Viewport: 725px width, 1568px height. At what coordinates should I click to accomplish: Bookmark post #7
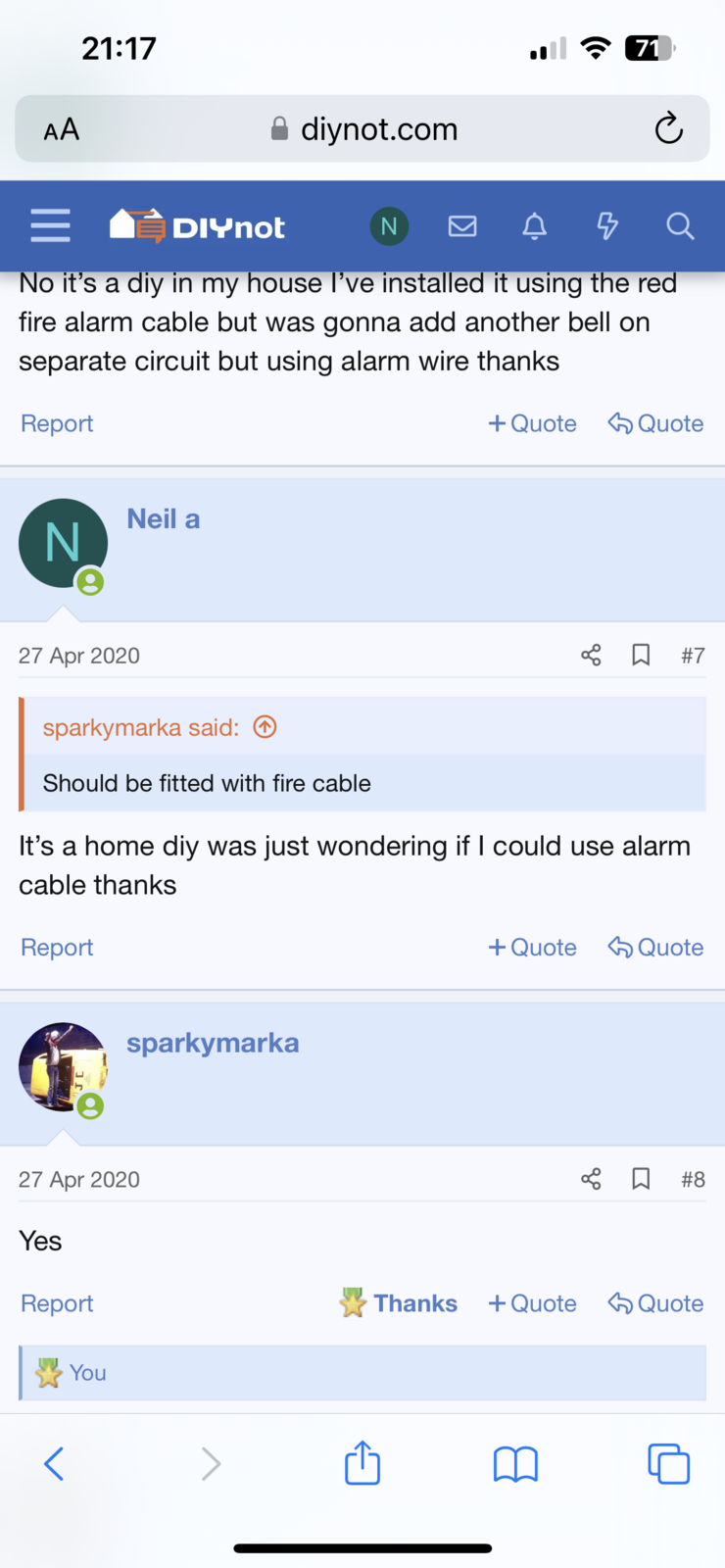point(641,655)
